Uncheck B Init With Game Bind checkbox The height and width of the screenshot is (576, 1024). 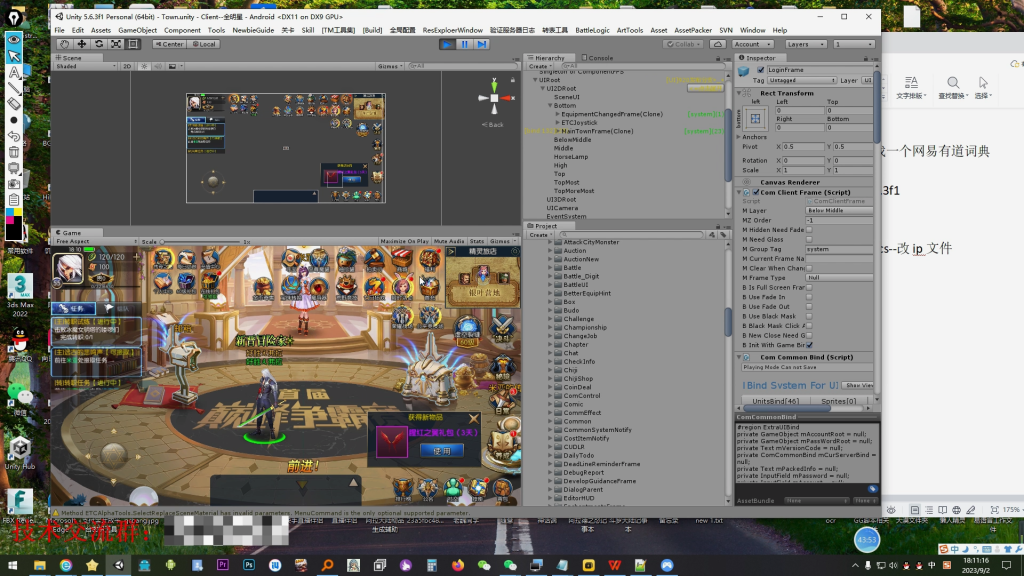[x=809, y=345]
